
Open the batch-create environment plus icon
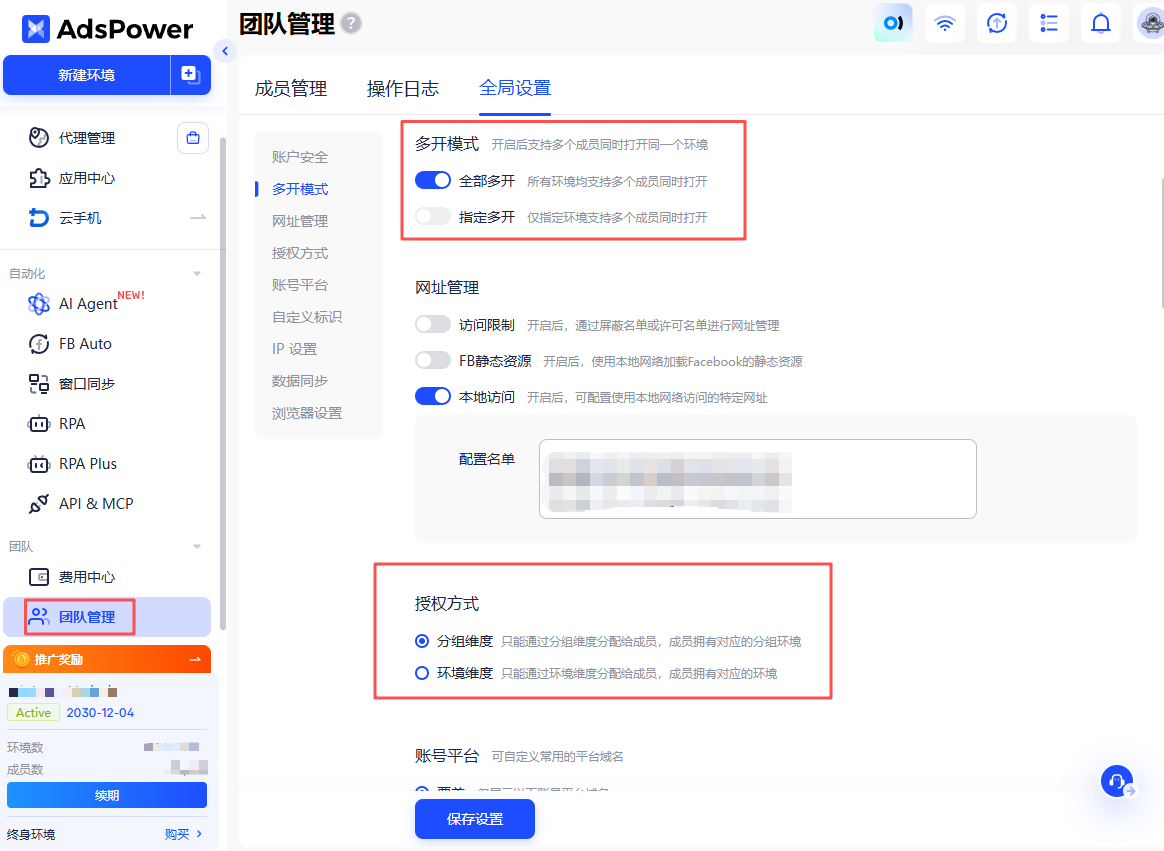(x=191, y=75)
